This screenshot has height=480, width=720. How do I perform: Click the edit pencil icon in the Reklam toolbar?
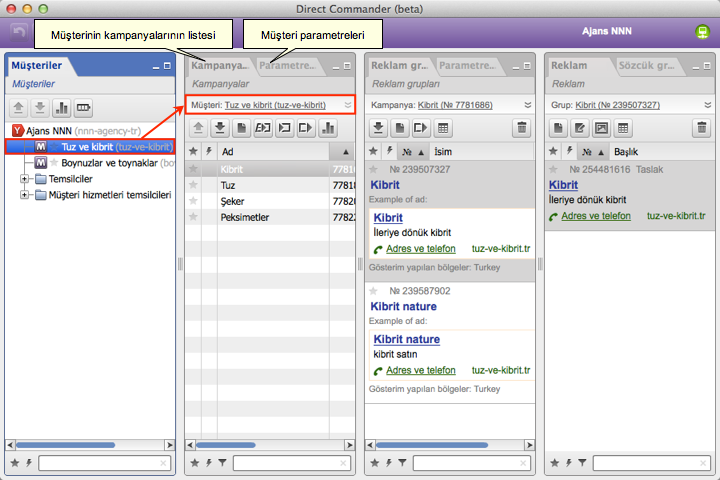[580, 128]
